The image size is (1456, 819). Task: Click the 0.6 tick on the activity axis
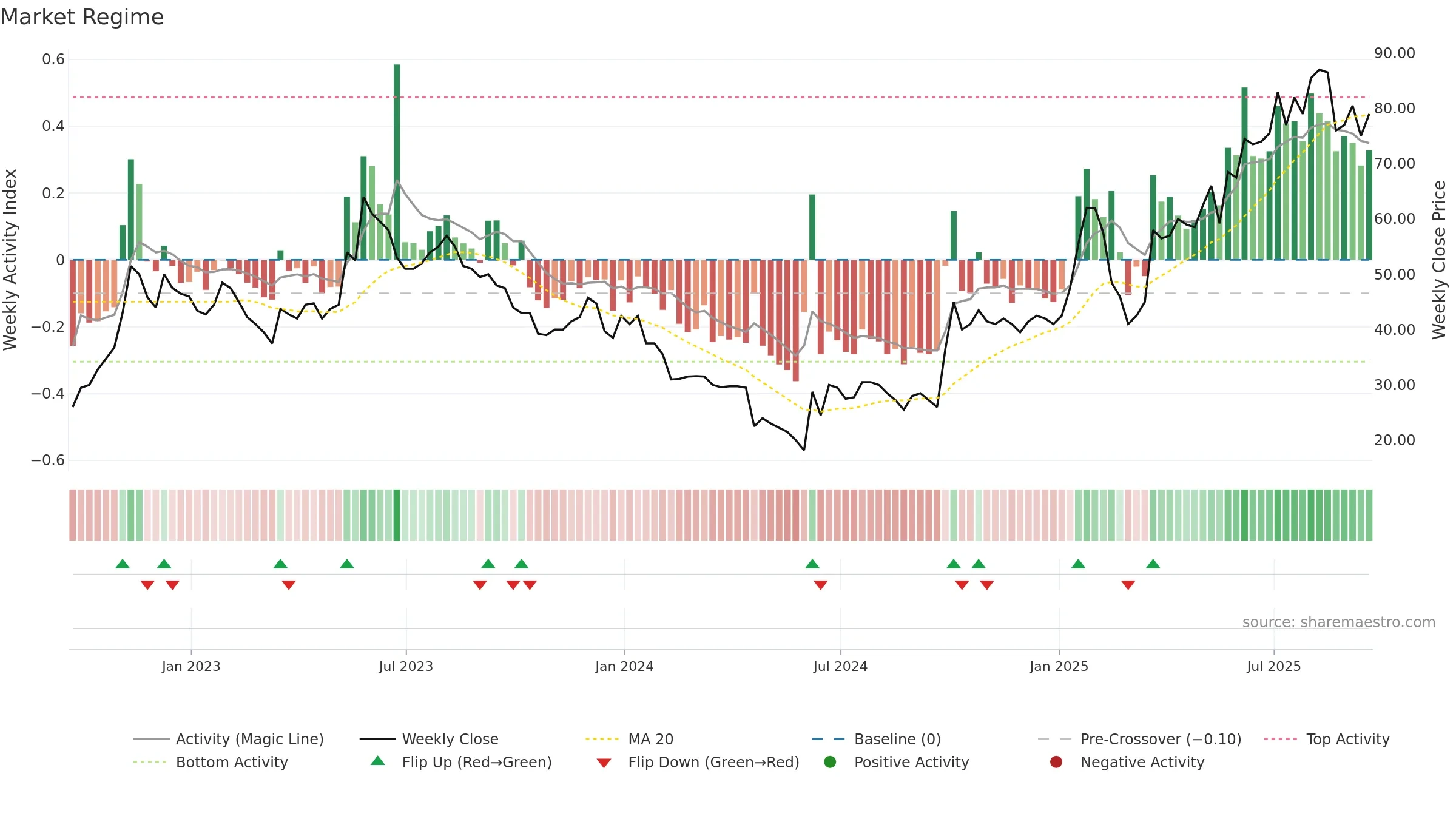53,59
